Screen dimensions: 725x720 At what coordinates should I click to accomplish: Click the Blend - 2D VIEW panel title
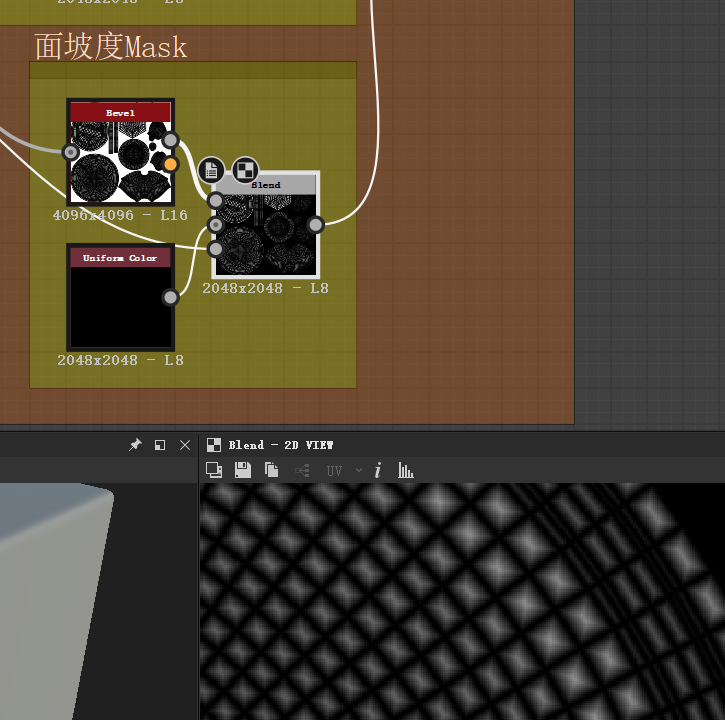click(281, 445)
